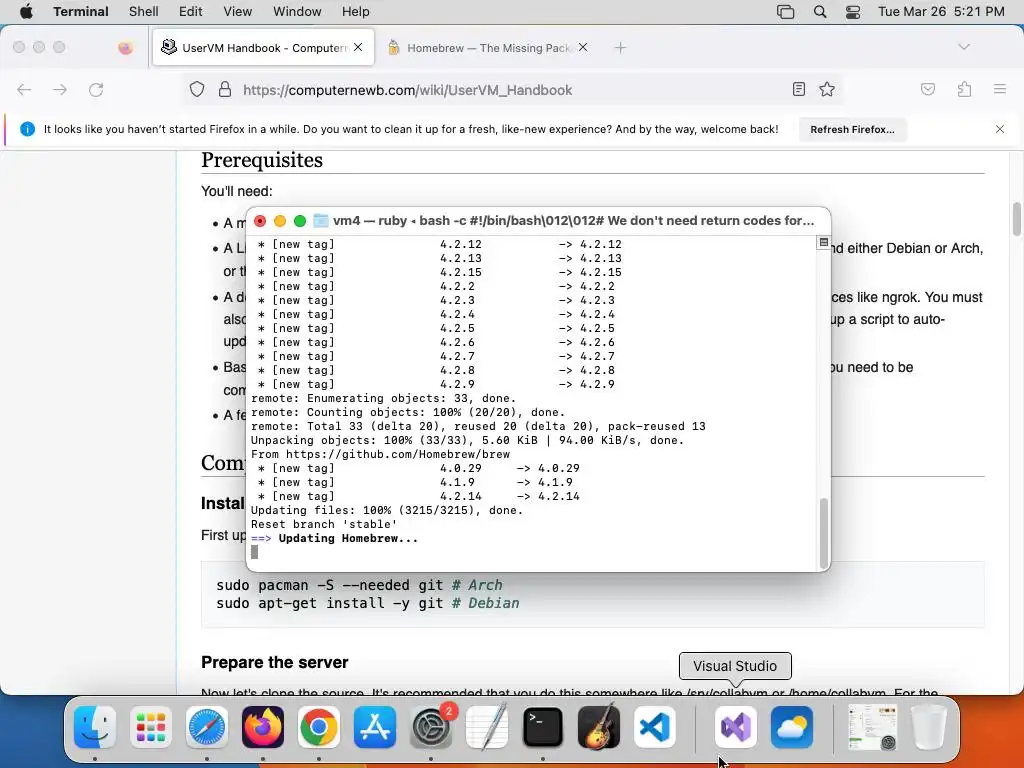Open the Shell menu

pyautogui.click(x=143, y=12)
